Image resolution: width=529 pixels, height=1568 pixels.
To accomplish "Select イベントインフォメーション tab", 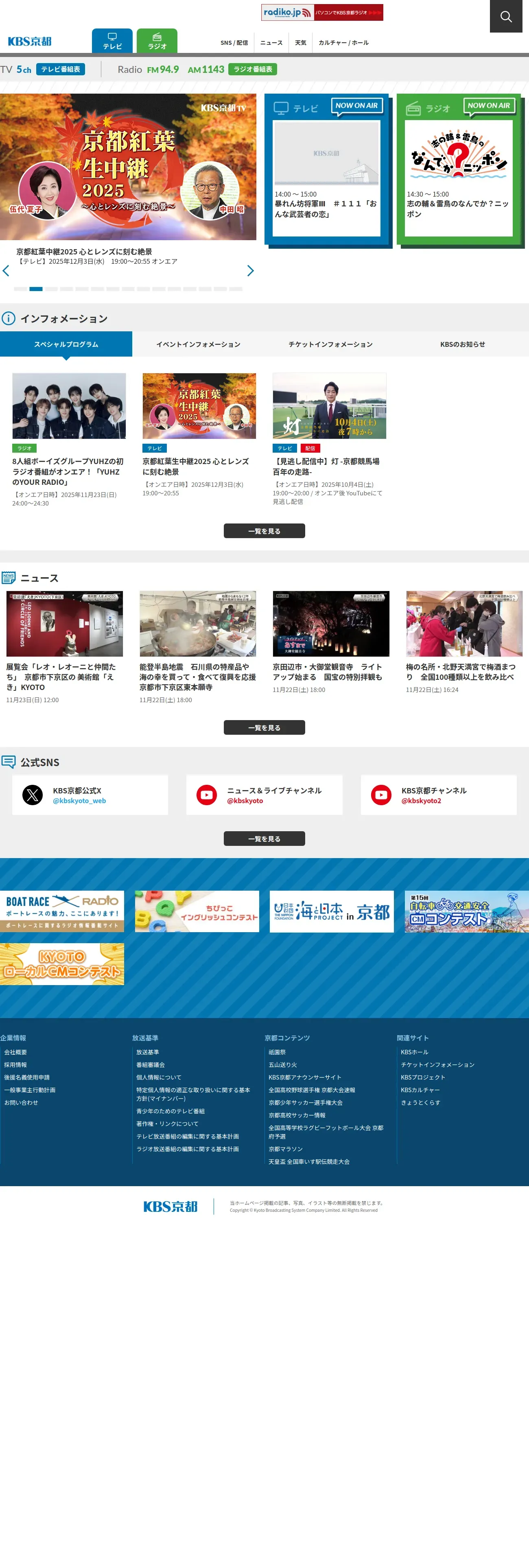I will [x=199, y=344].
